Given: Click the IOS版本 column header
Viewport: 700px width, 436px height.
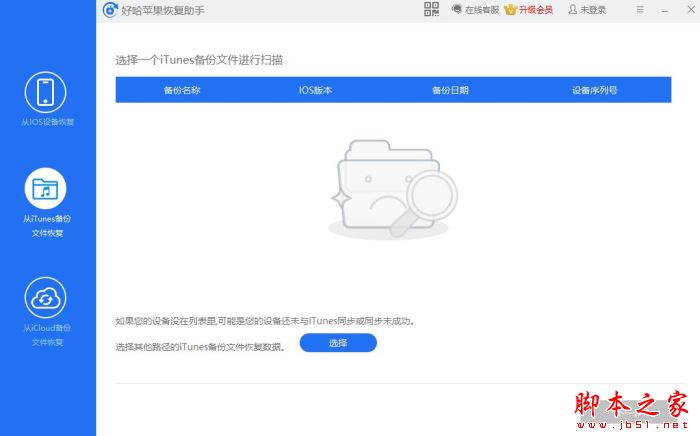Looking at the screenshot, I should 315,90.
